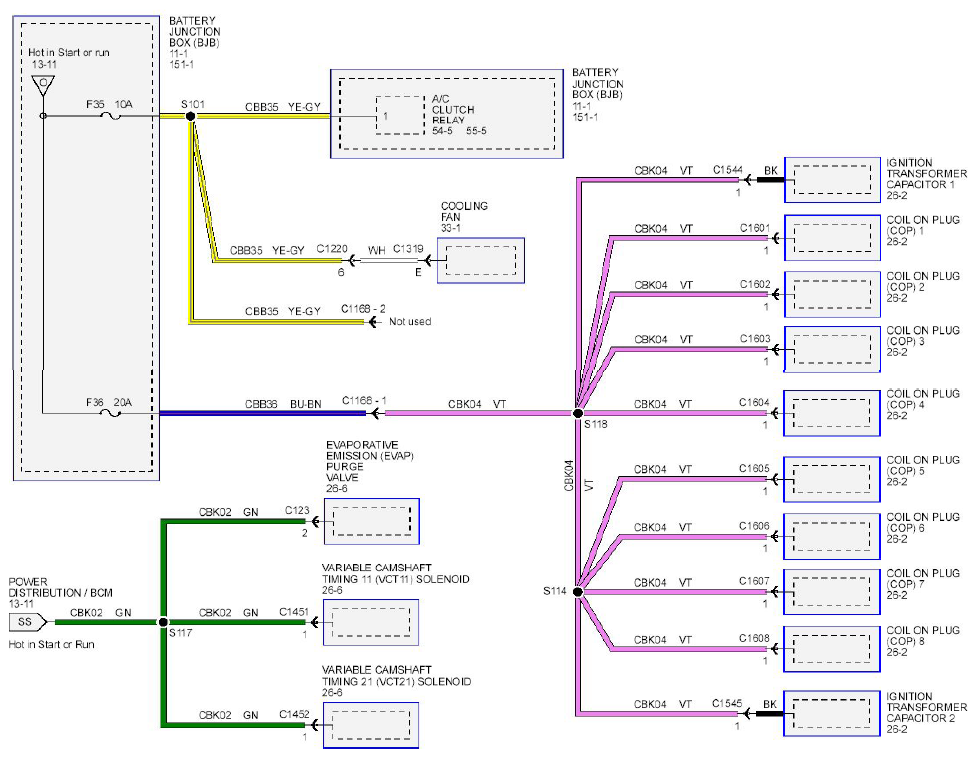Click the C1168 - 2 Not used connector
The image size is (977, 758).
(374, 322)
